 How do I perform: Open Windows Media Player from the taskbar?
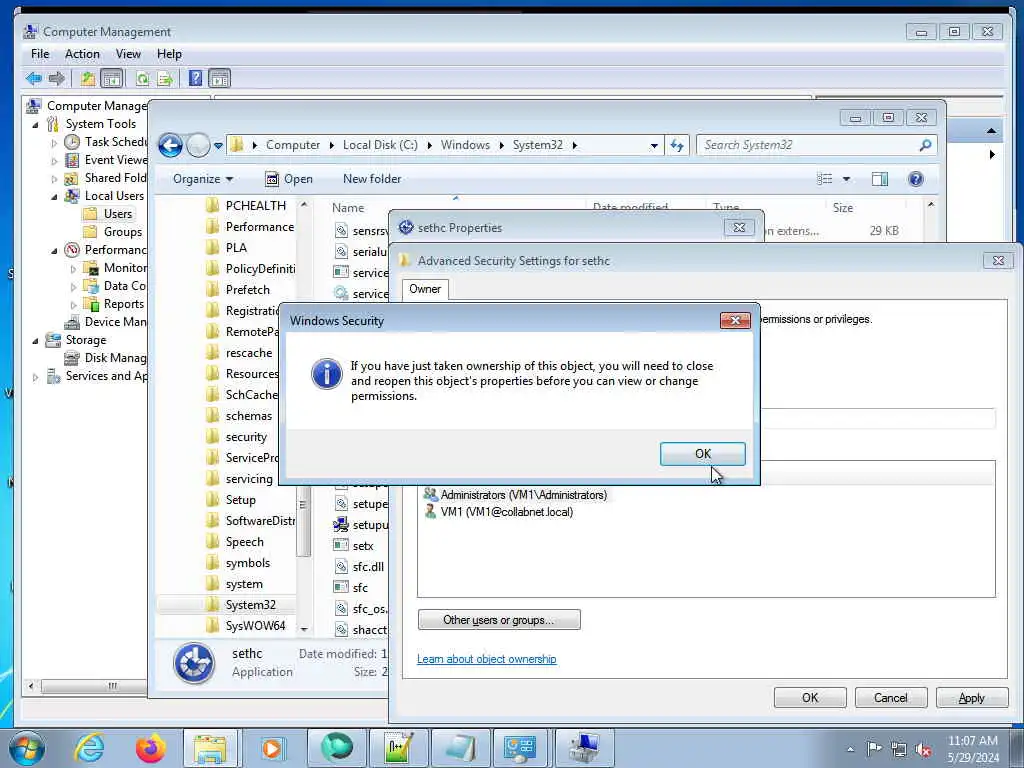pyautogui.click(x=272, y=748)
